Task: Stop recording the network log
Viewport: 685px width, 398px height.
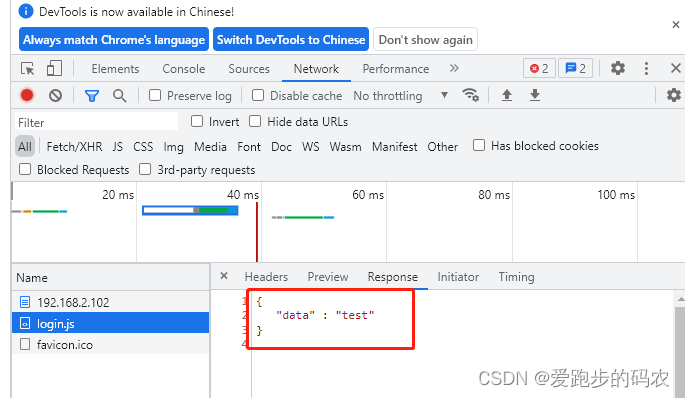Action: (27, 95)
